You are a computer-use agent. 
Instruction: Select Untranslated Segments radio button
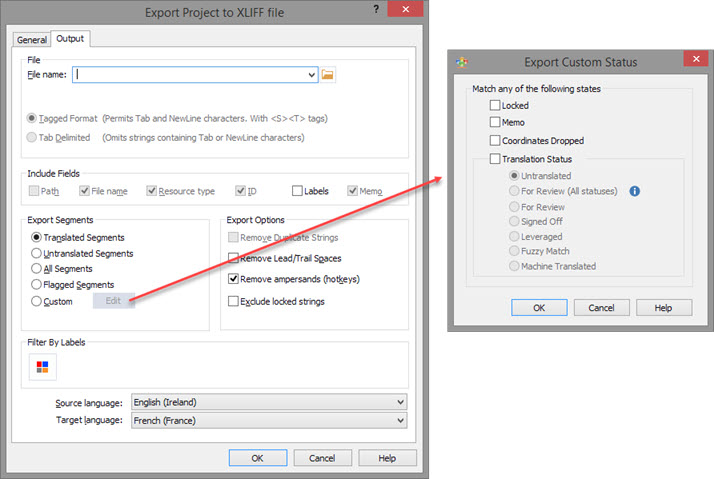point(36,253)
